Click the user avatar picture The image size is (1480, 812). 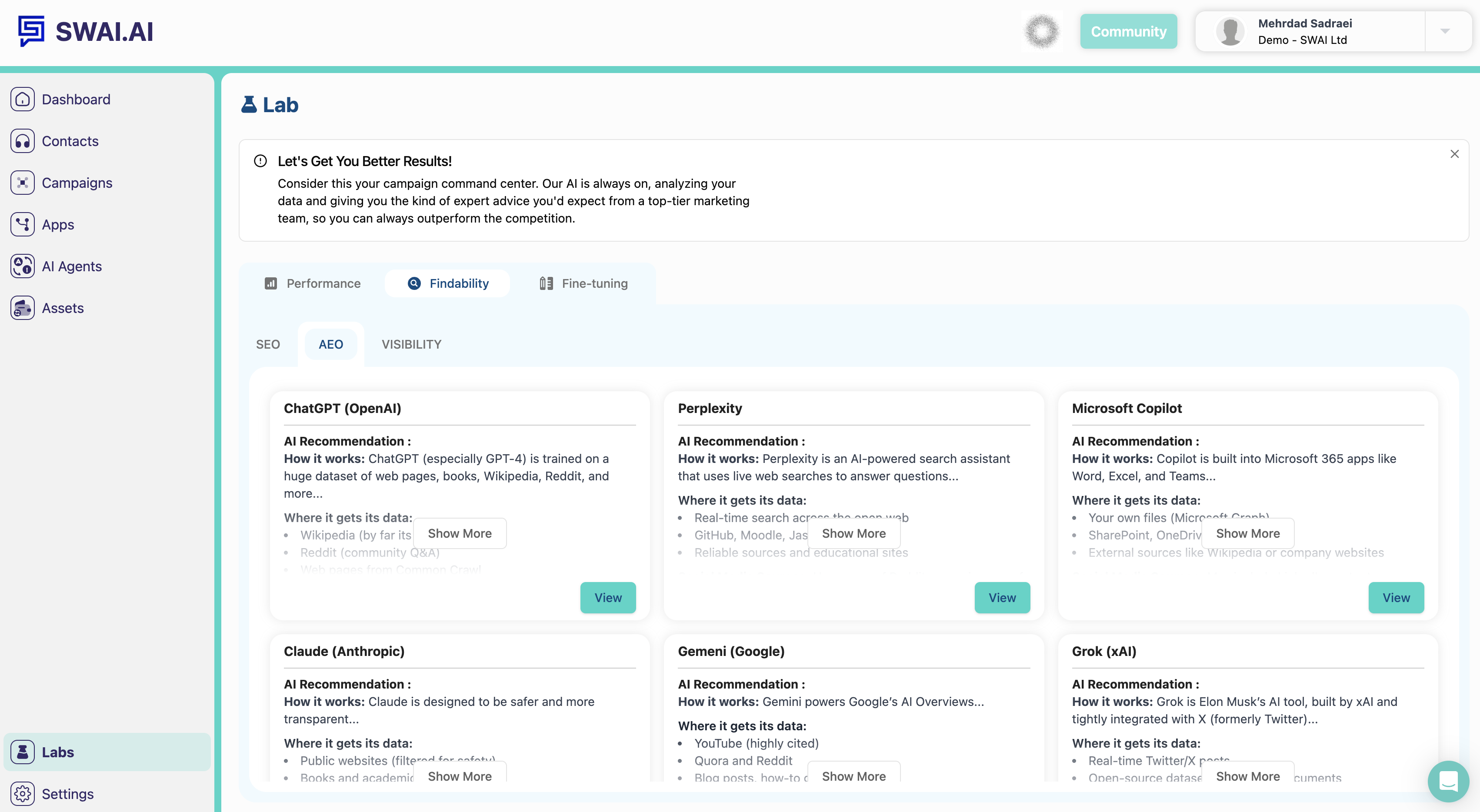(1230, 31)
